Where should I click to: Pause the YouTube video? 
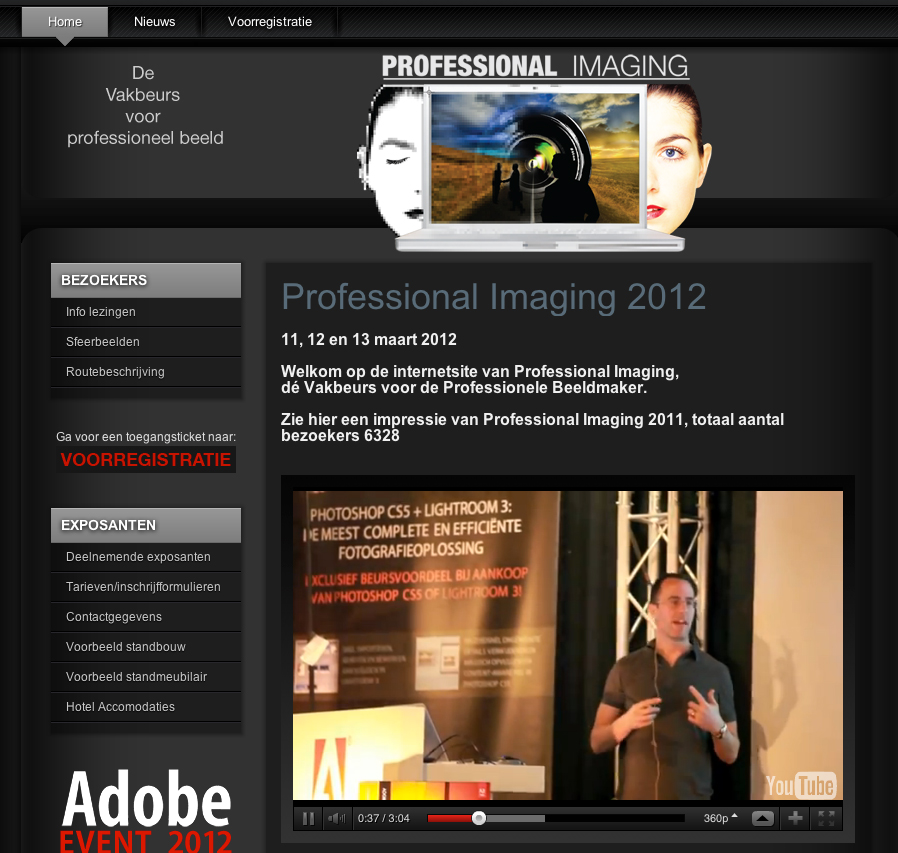[308, 818]
